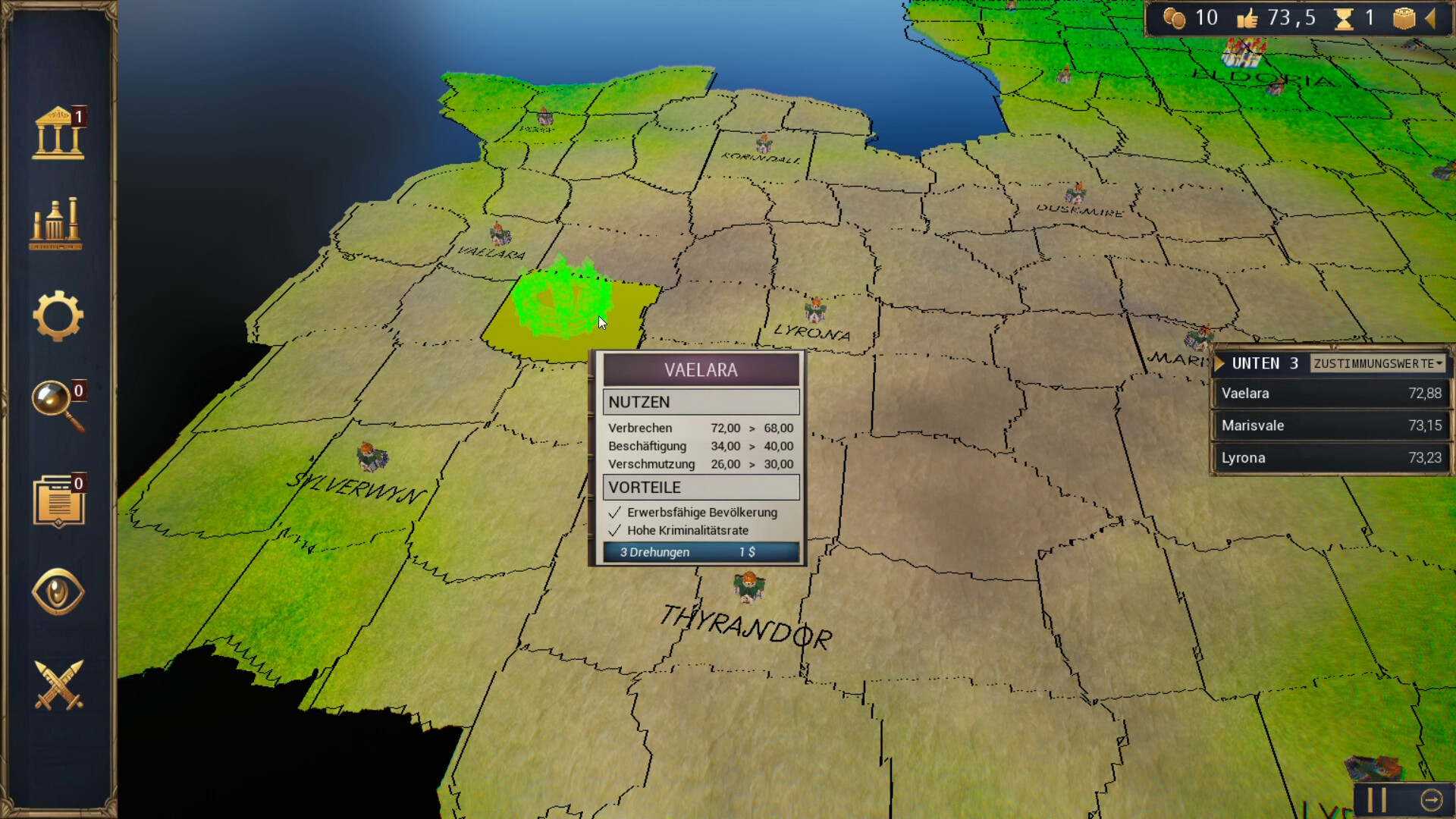This screenshot has height=819, width=1456.
Task: Toggle the Hohe Kriminalitätsrate checkmark
Action: coord(615,531)
